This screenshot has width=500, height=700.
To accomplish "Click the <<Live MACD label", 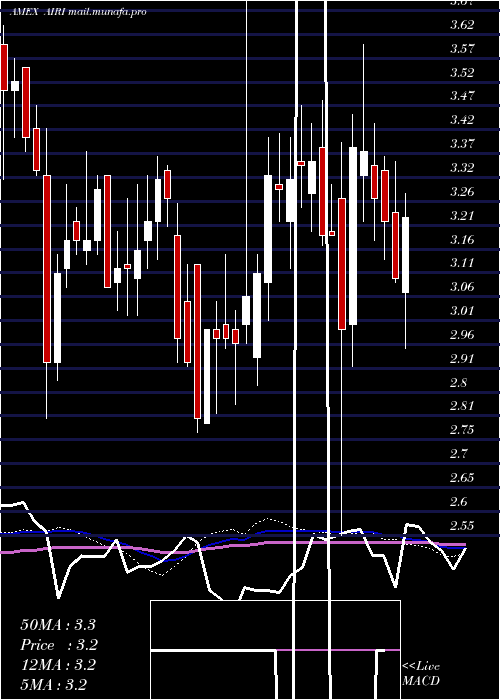I will coord(421,674).
